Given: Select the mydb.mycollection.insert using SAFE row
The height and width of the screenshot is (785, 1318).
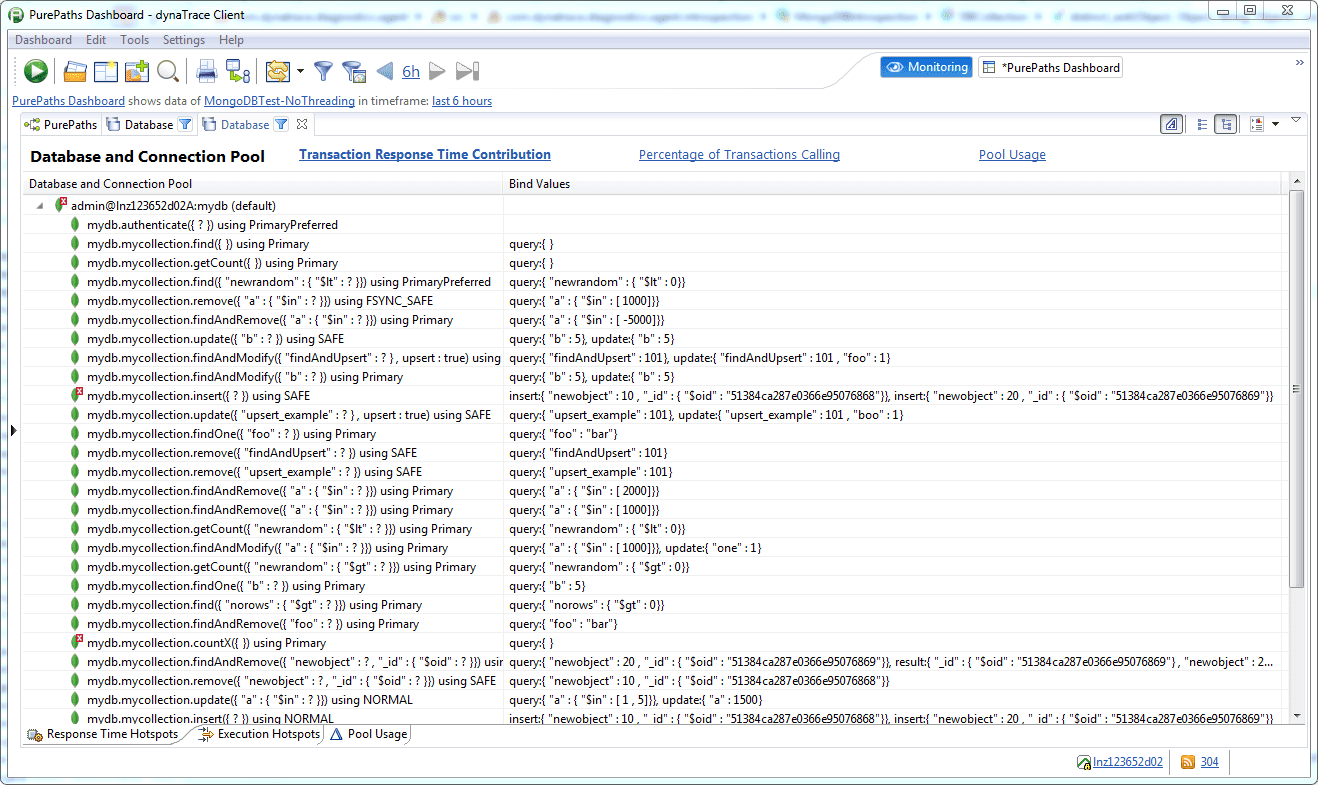Looking at the screenshot, I should tap(654, 396).
